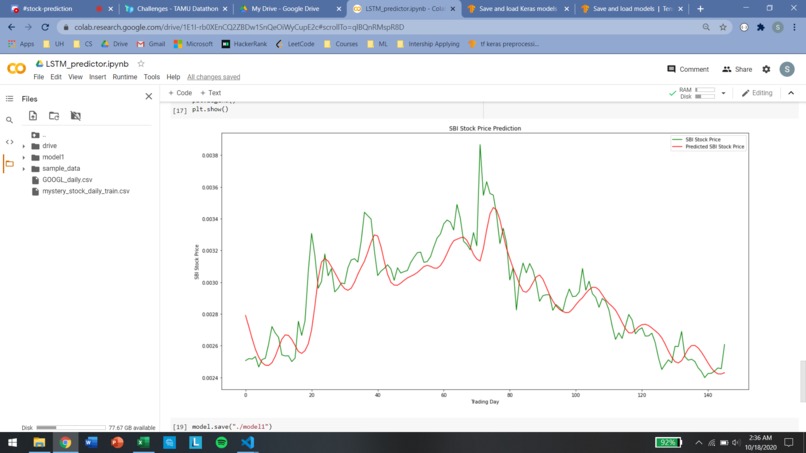Click the address bar URL
Viewport: 806px width, 453px height.
pyautogui.click(x=239, y=27)
